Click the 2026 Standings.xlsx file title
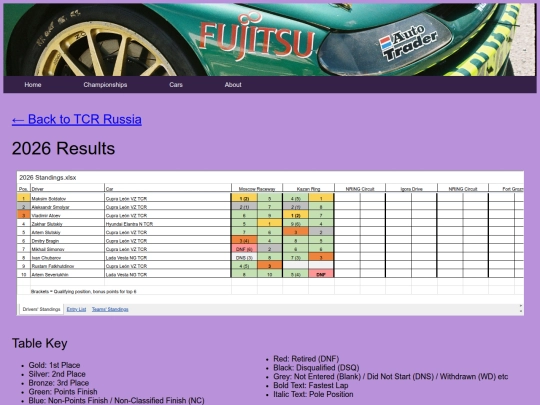 pos(48,178)
